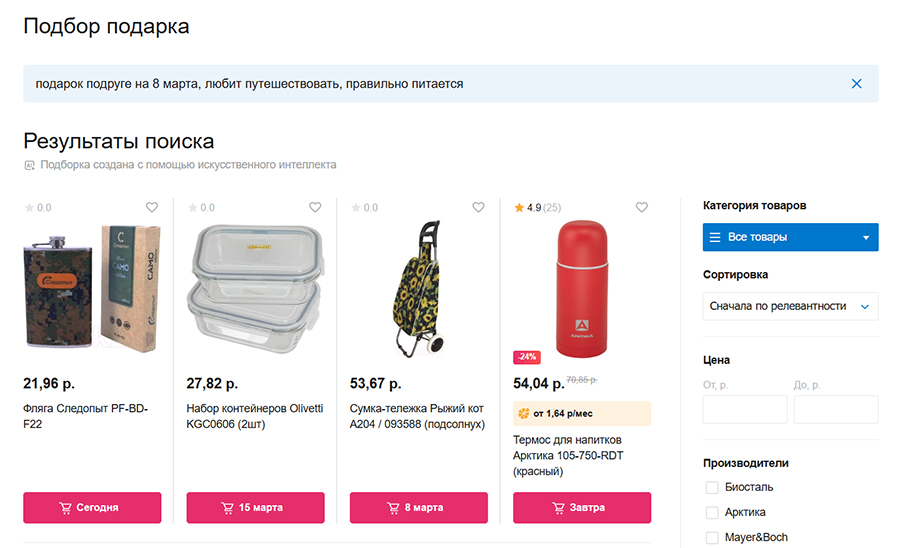Viewport: 900px width, 548px height.
Task: Add flask to cart with Сегодня button
Action: tap(92, 507)
